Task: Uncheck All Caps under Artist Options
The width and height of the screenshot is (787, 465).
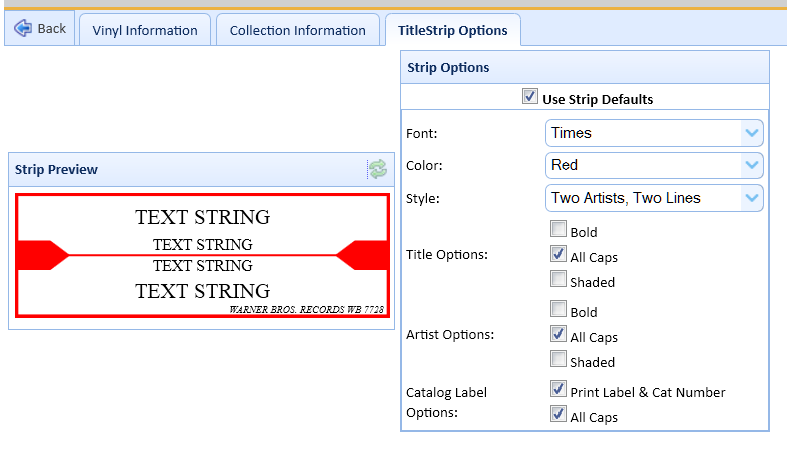Action: pyautogui.click(x=558, y=336)
